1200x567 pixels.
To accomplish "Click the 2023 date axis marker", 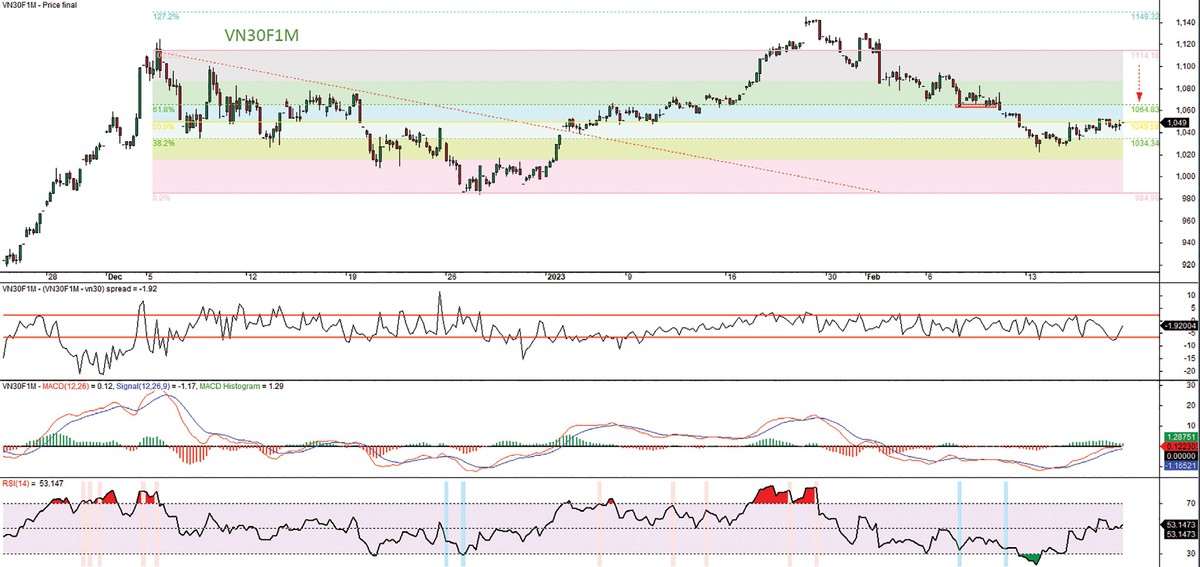I will point(556,276).
